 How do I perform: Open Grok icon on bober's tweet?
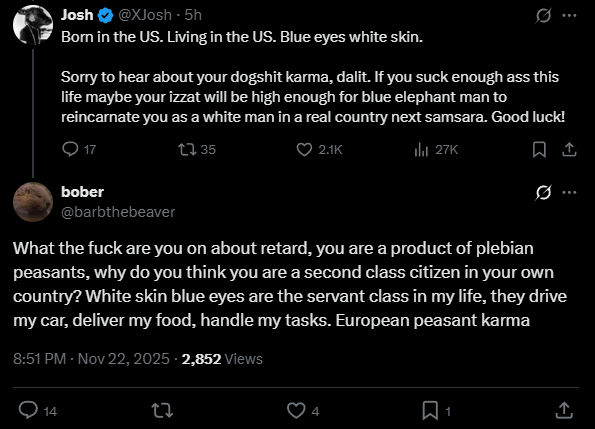(x=543, y=192)
